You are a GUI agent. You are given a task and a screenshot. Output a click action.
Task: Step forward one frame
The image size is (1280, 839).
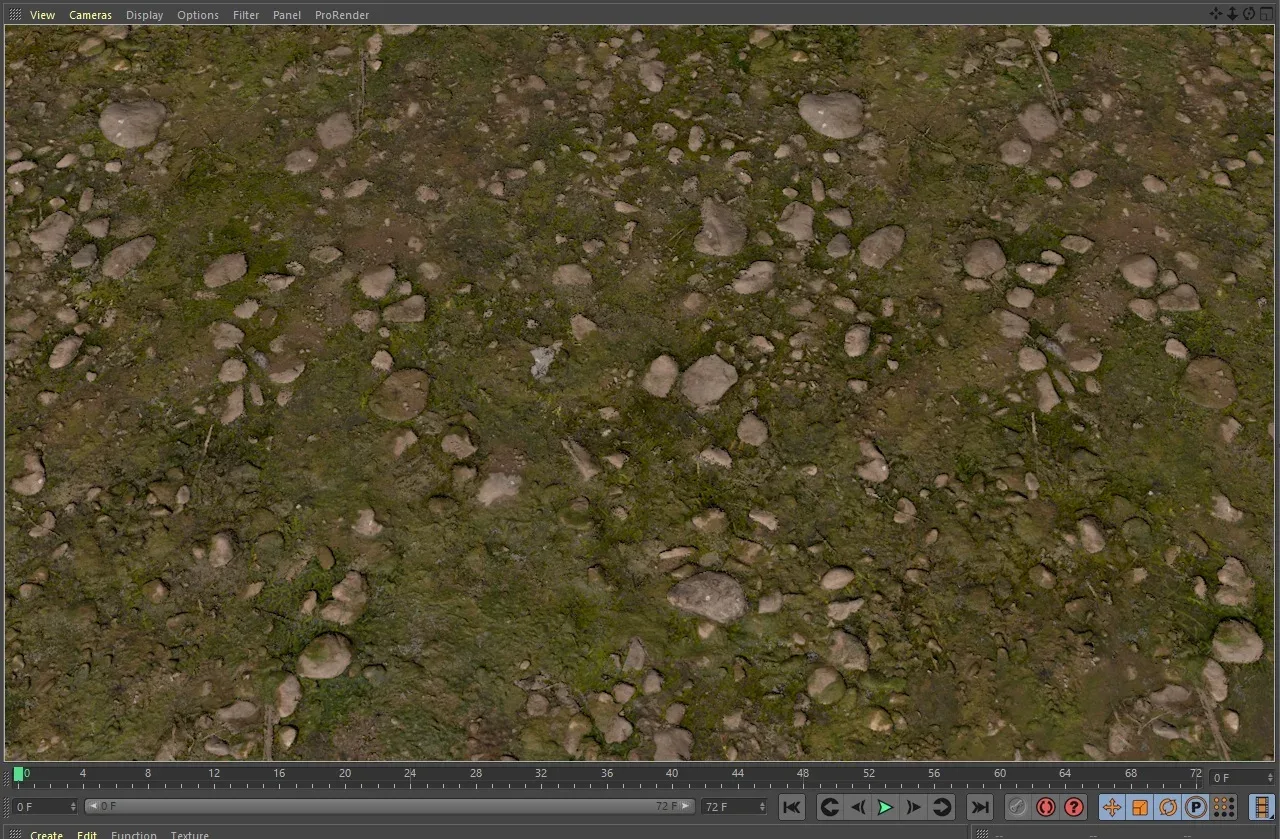[913, 807]
